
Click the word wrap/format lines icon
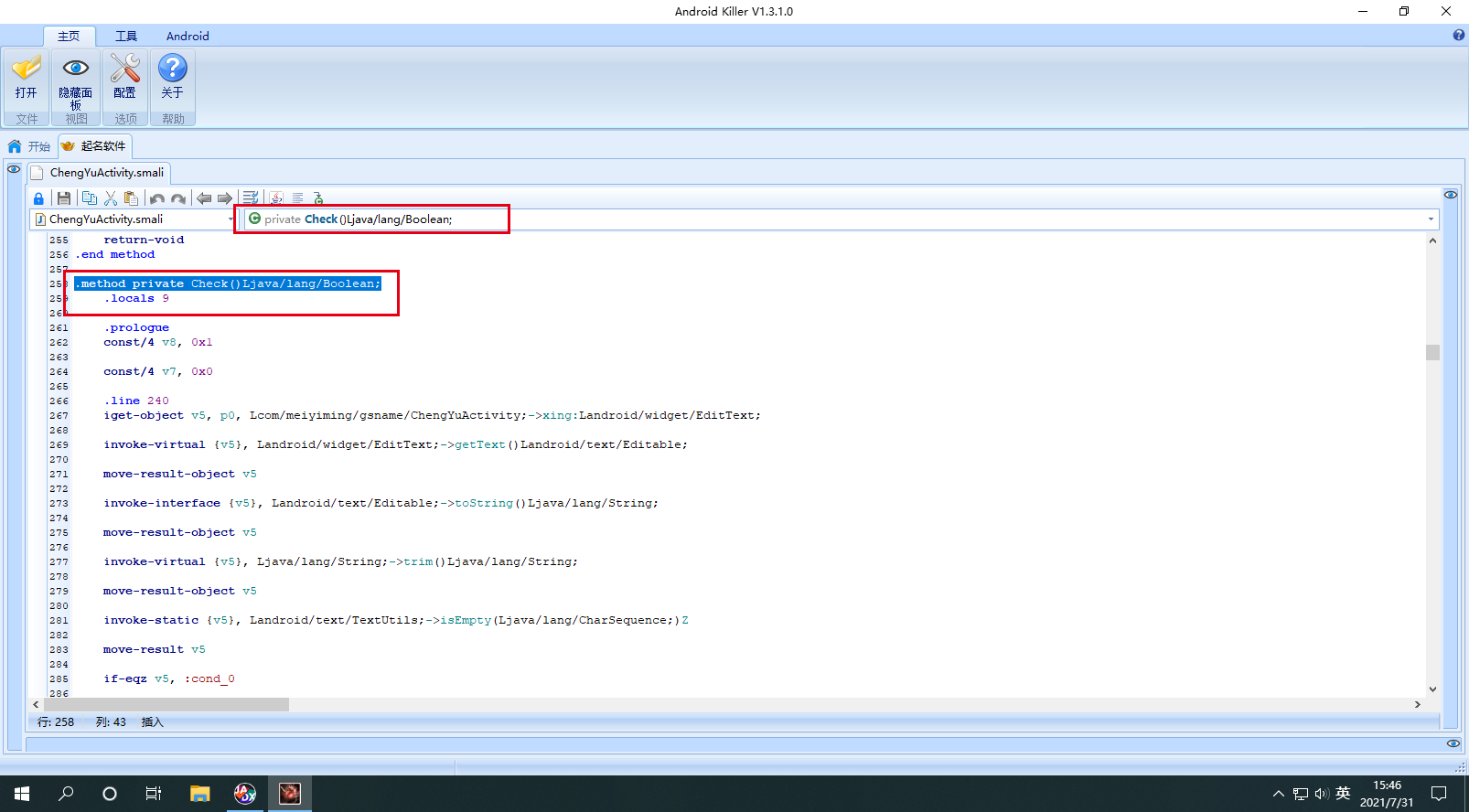pos(251,198)
